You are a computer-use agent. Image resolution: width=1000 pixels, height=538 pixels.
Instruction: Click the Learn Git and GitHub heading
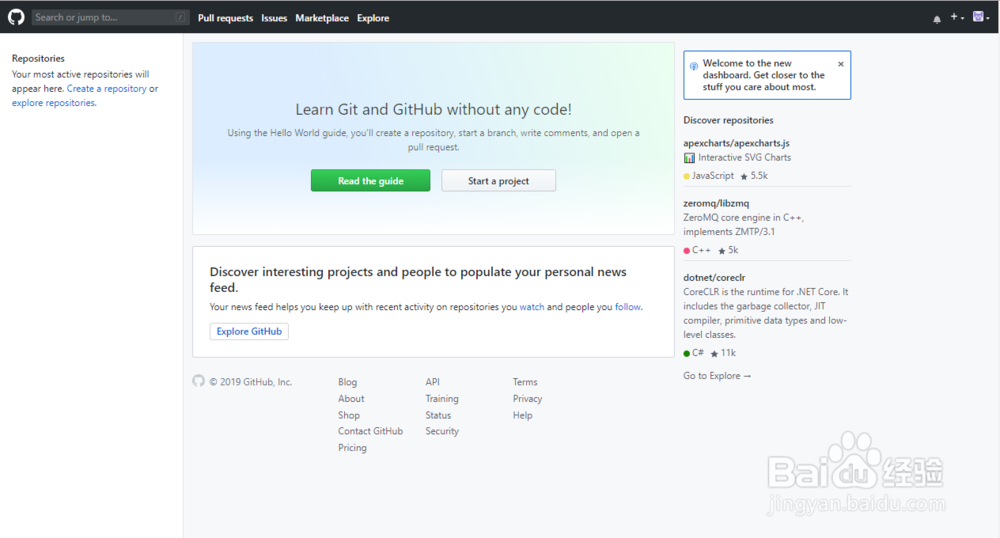pos(433,109)
